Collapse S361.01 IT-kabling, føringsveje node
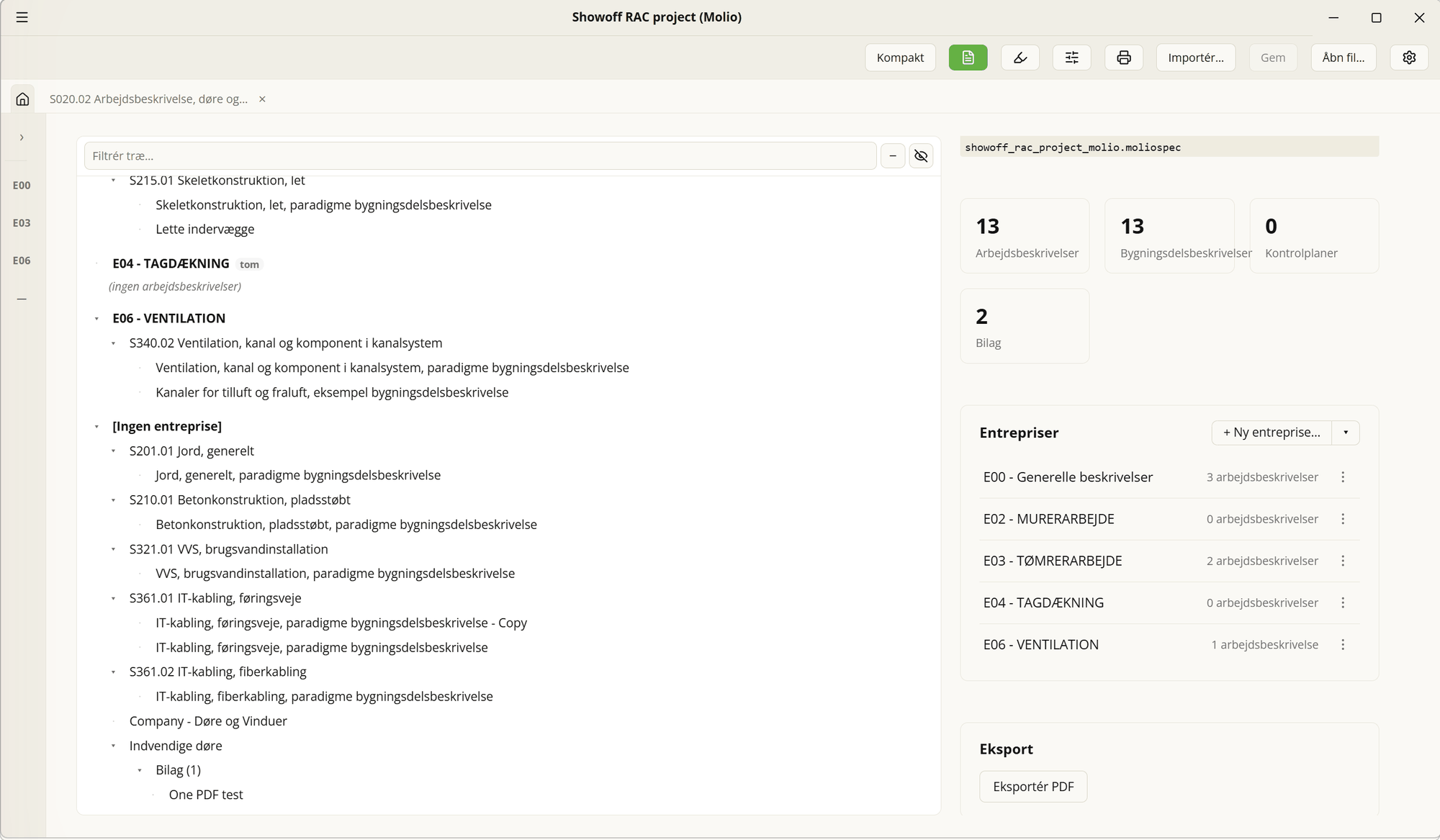 coord(113,598)
